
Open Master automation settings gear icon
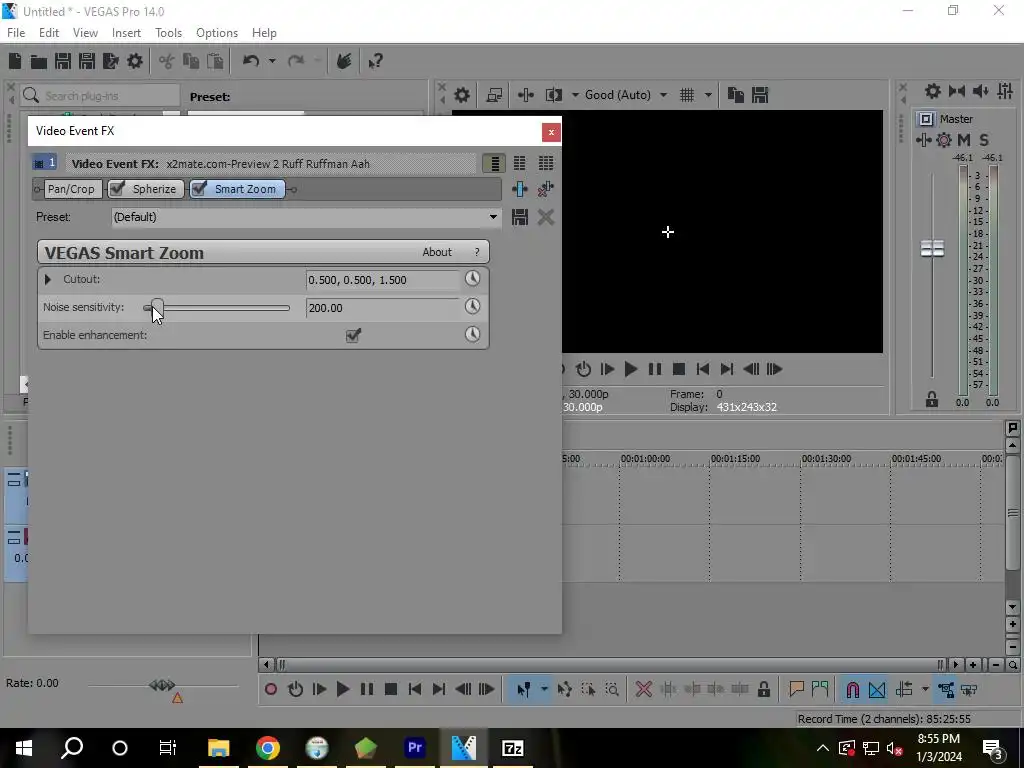(944, 140)
